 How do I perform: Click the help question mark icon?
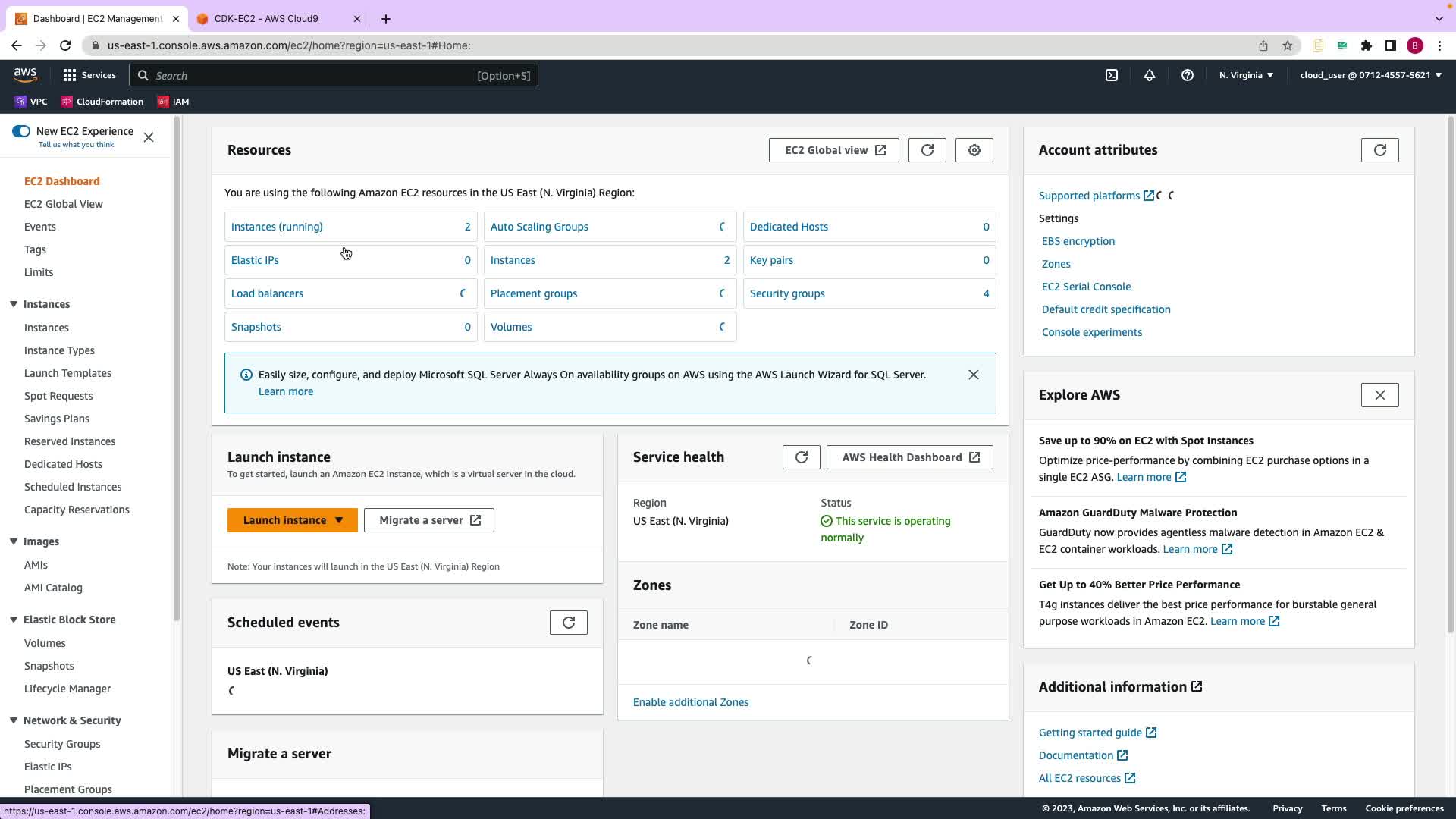coord(1187,75)
